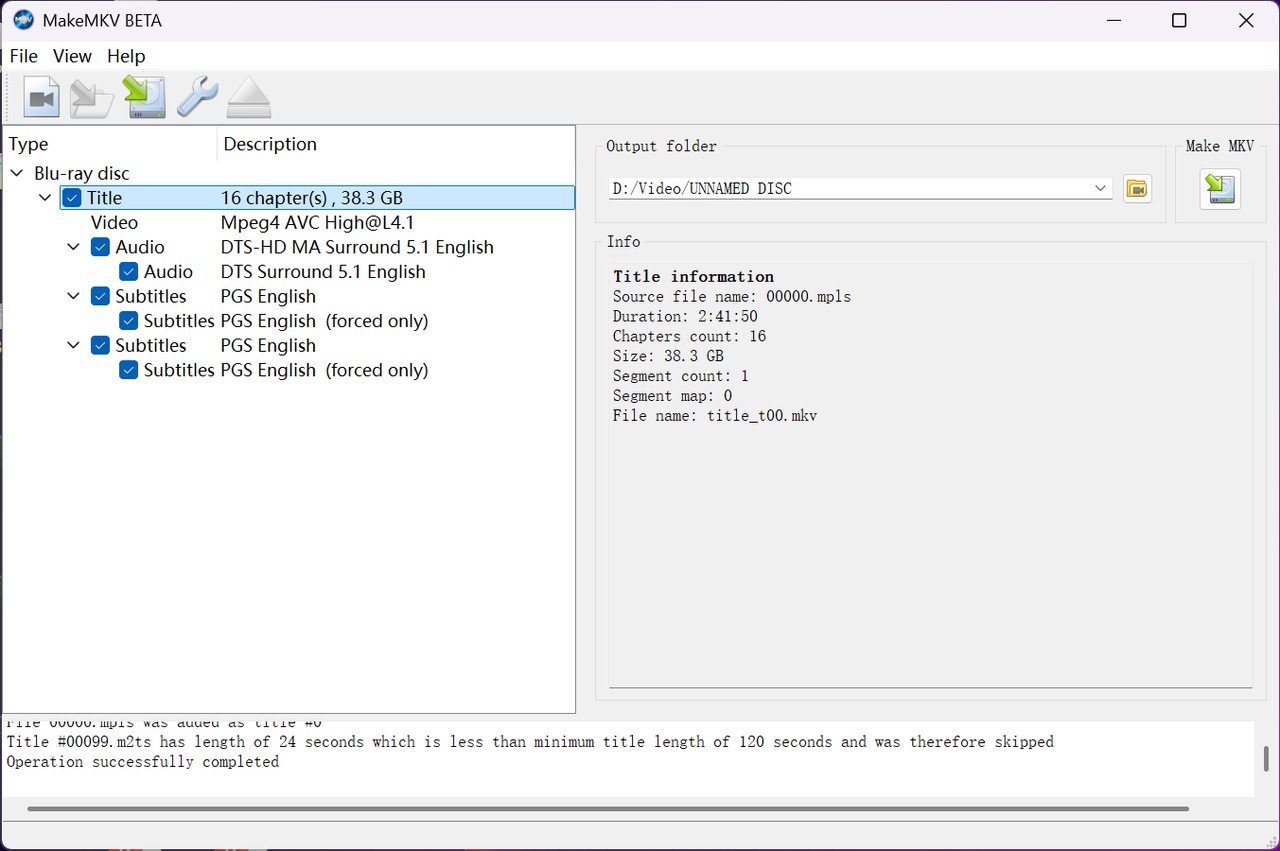Uncheck the Title checkbox

click(72, 198)
